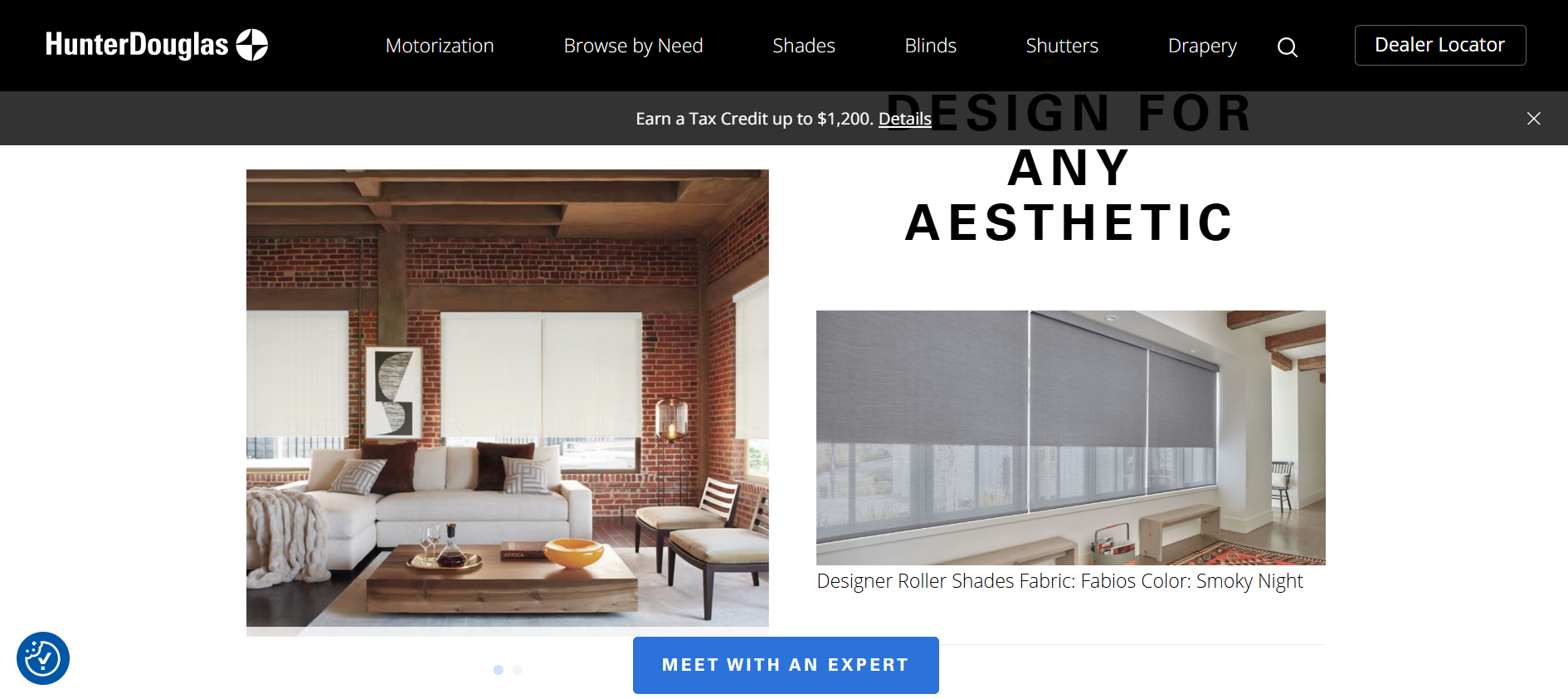Screen dimensions: 1568x699
Task: Click Meet With An Expert button
Action: (786, 665)
